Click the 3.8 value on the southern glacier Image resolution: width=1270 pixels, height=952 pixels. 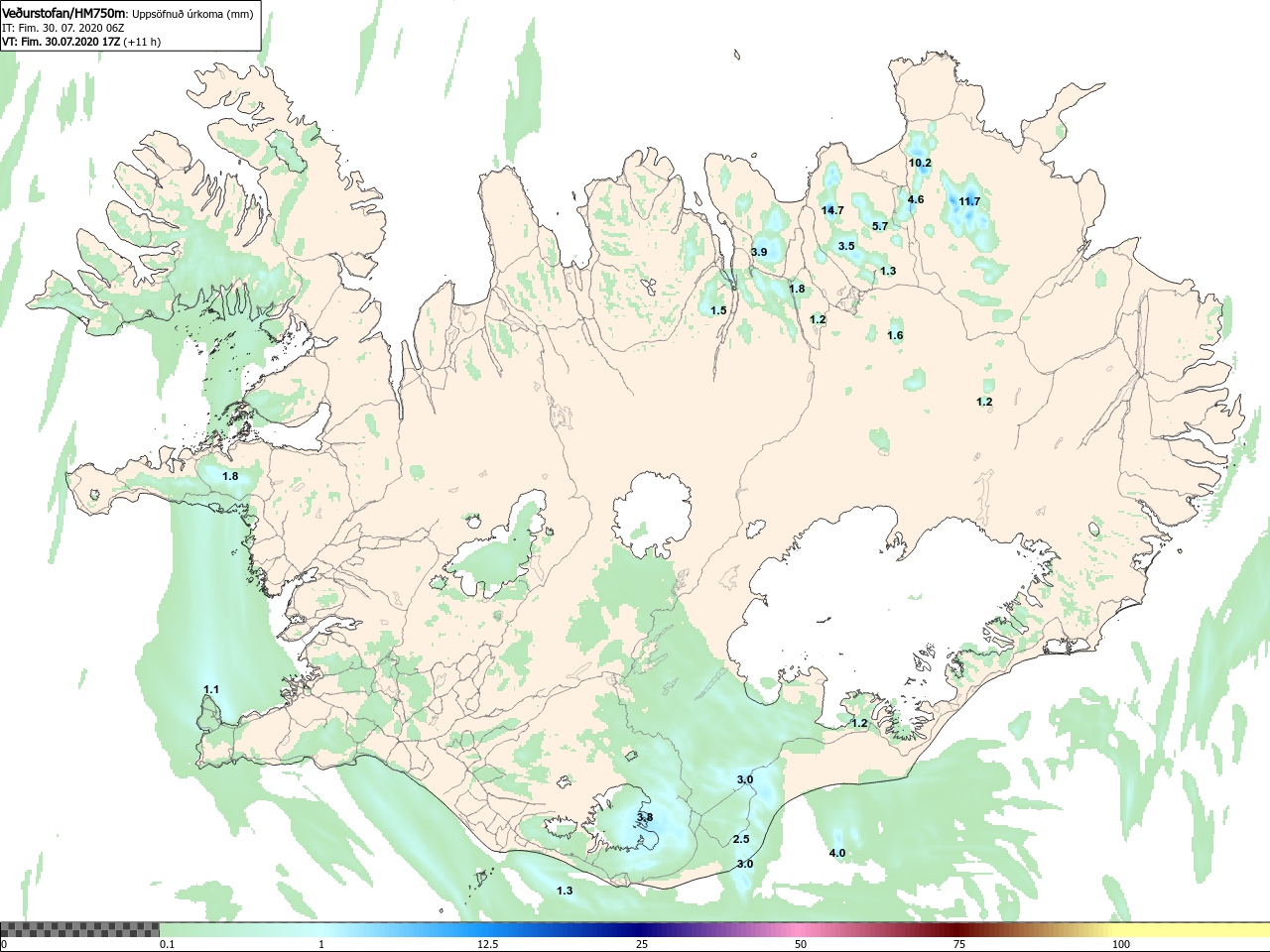tap(645, 817)
